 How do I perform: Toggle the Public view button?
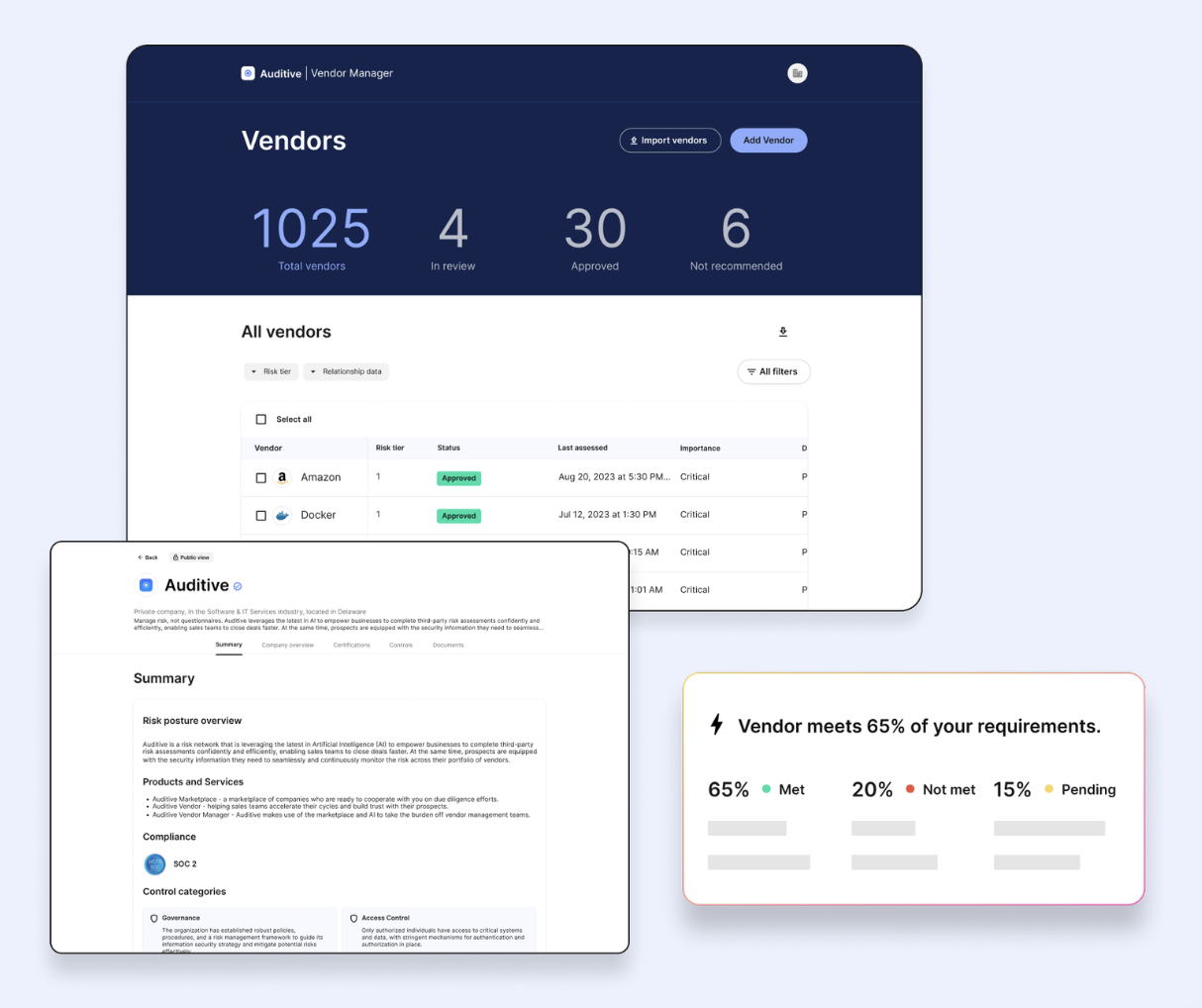[x=191, y=557]
